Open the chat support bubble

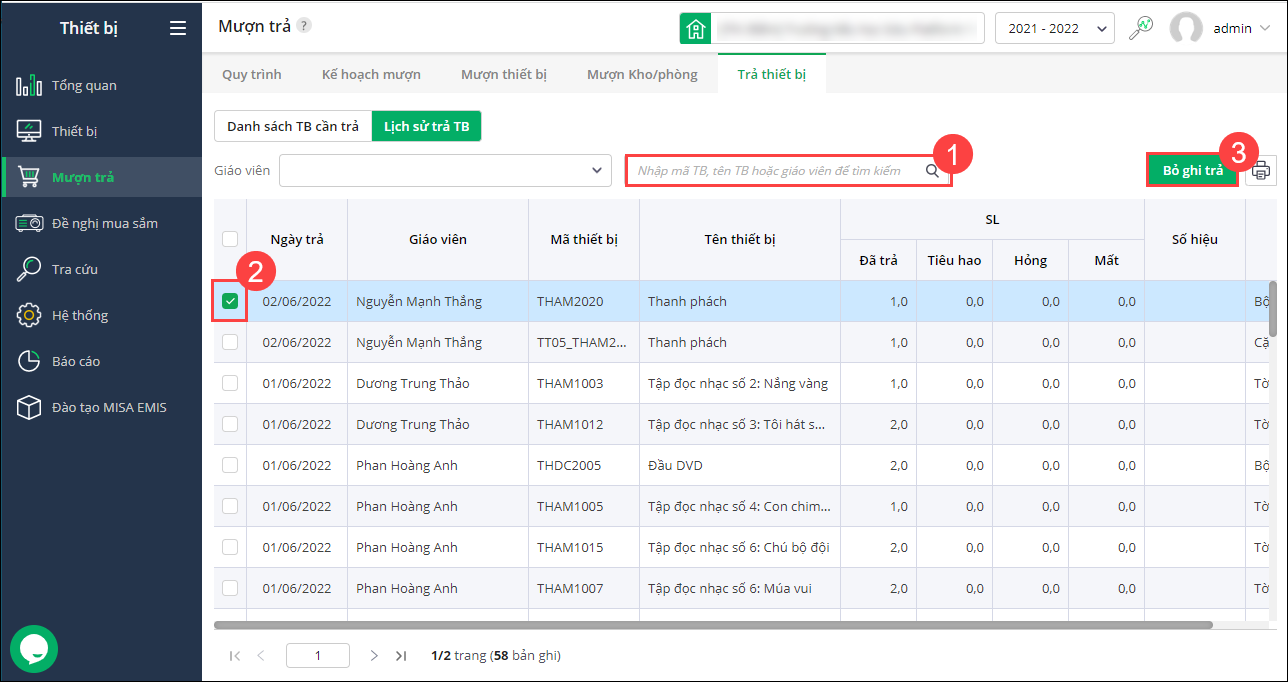coord(34,649)
